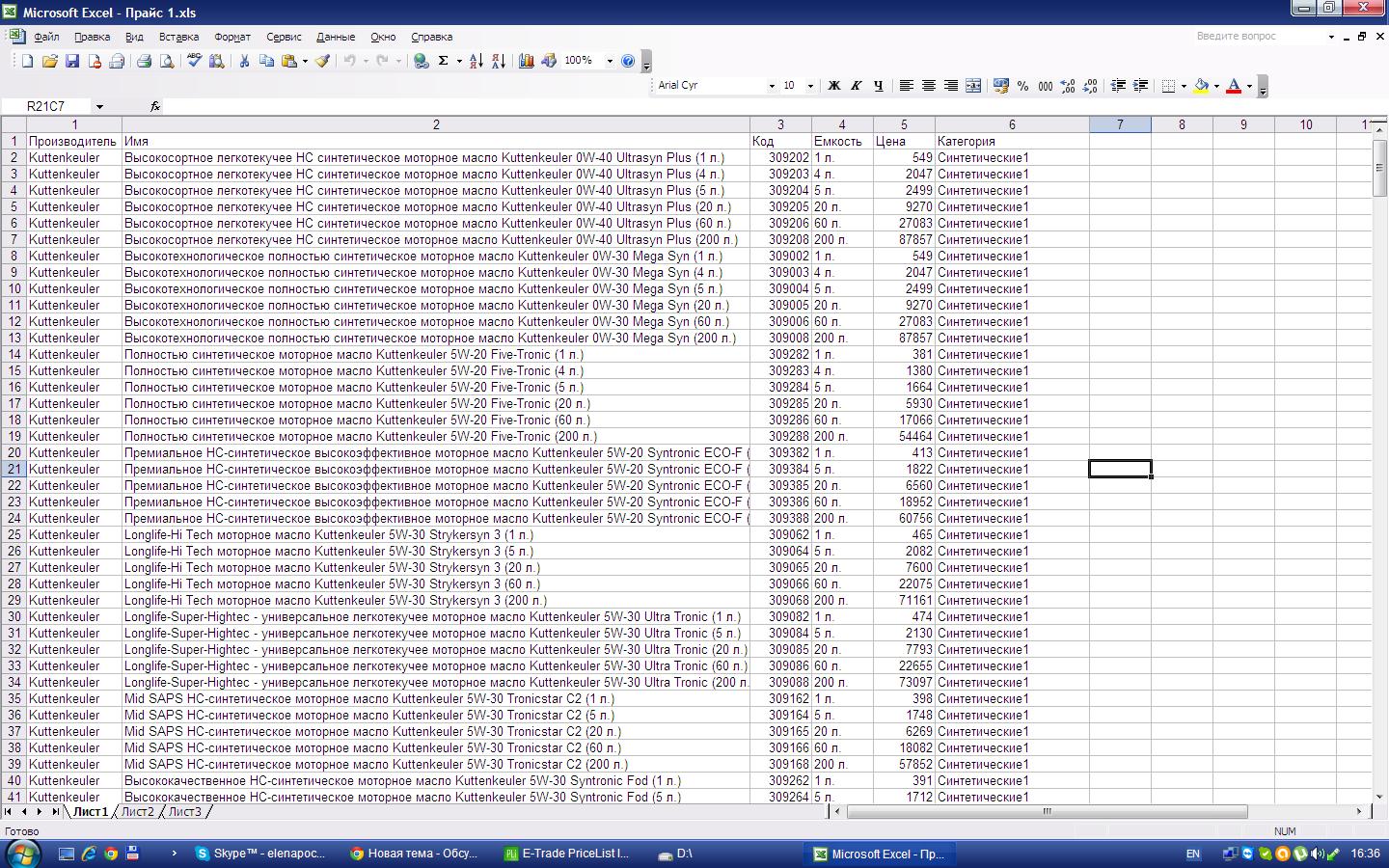Click the Copy icon in the toolbar

click(266, 61)
